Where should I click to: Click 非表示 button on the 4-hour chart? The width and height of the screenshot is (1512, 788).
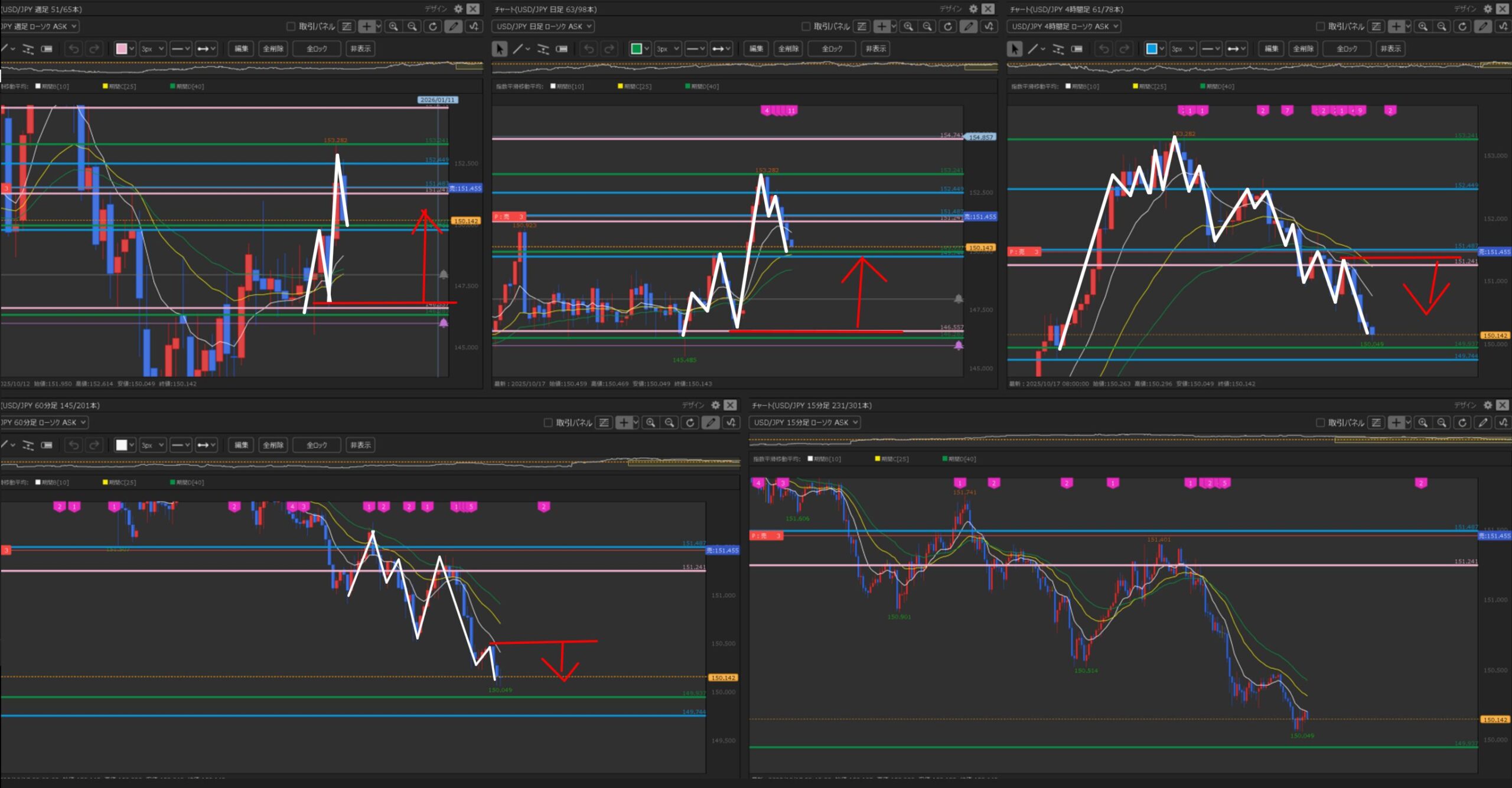click(1390, 49)
